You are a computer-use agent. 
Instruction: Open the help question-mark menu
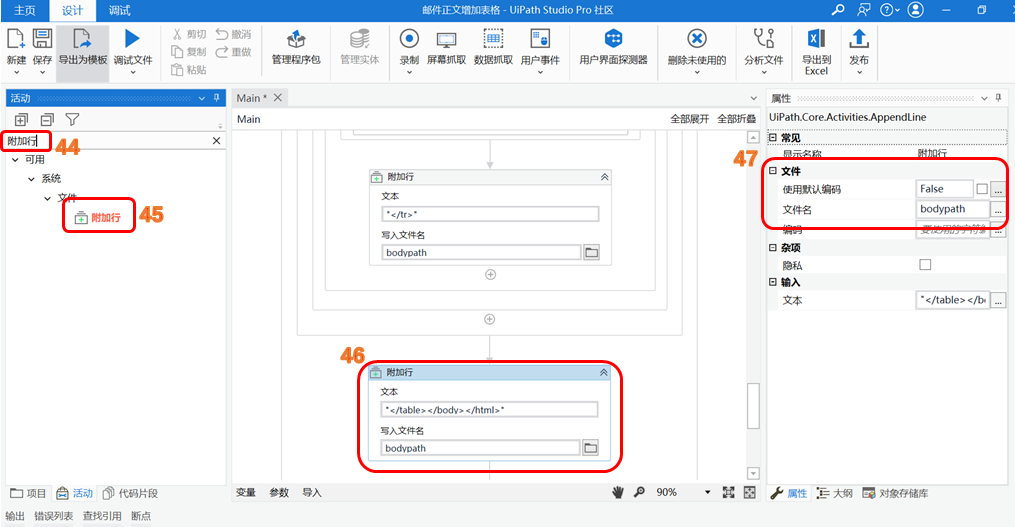890,10
